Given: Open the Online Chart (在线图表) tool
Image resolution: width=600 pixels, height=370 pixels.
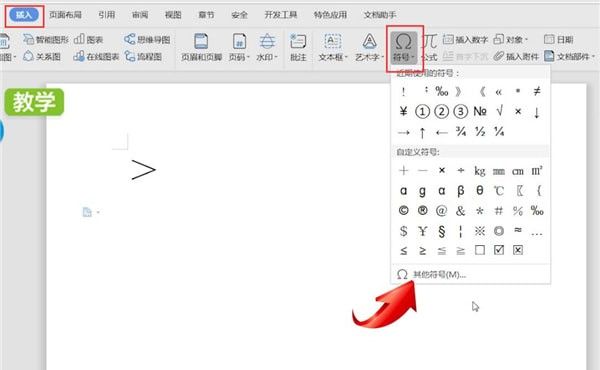Looking at the screenshot, I should click(96, 57).
